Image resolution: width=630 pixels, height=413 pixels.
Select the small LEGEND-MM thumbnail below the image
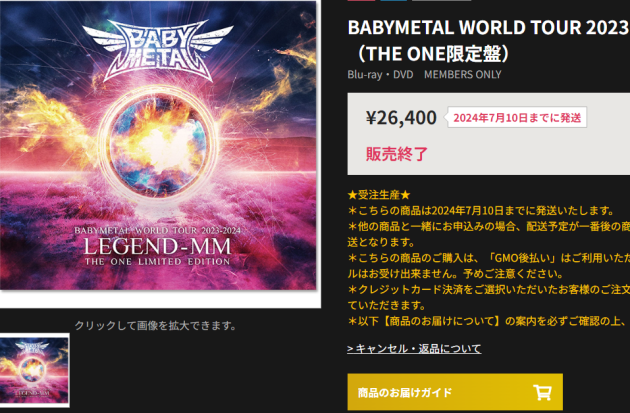[x=34, y=370]
